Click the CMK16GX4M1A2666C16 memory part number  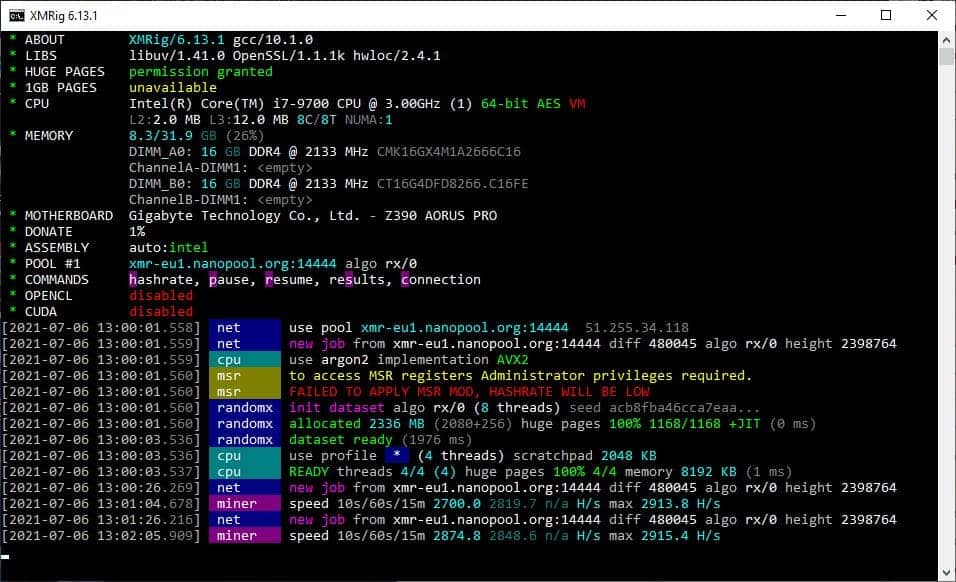(449, 151)
